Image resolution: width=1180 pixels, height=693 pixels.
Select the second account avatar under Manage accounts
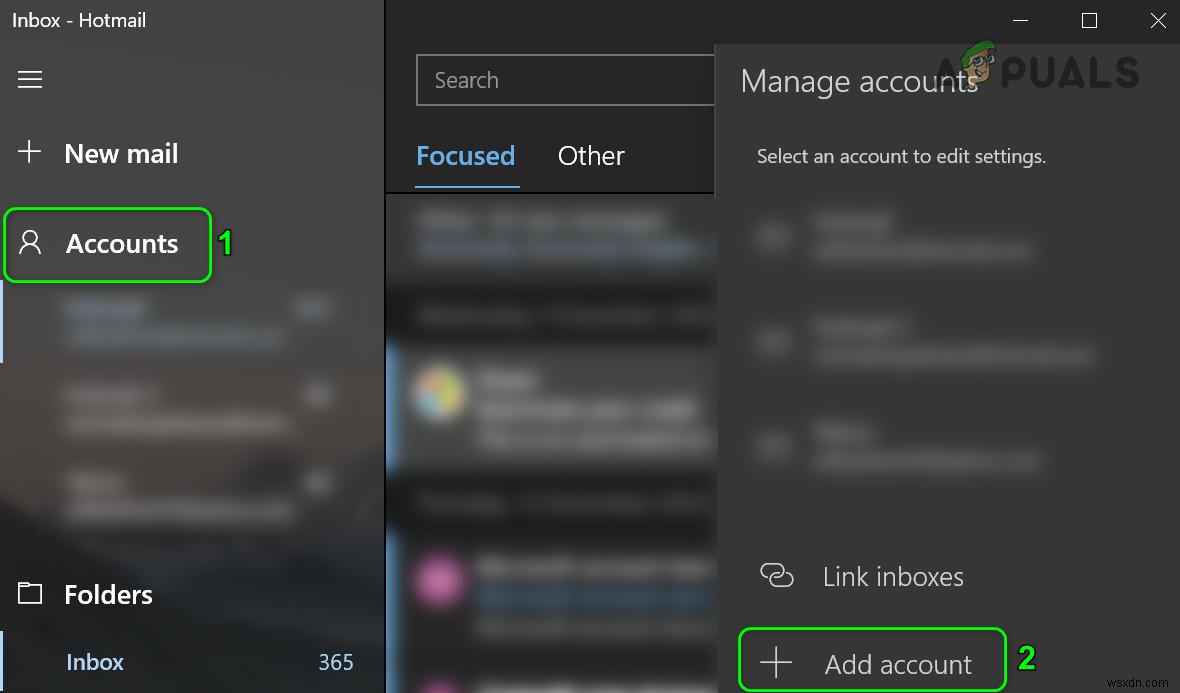[x=773, y=342]
